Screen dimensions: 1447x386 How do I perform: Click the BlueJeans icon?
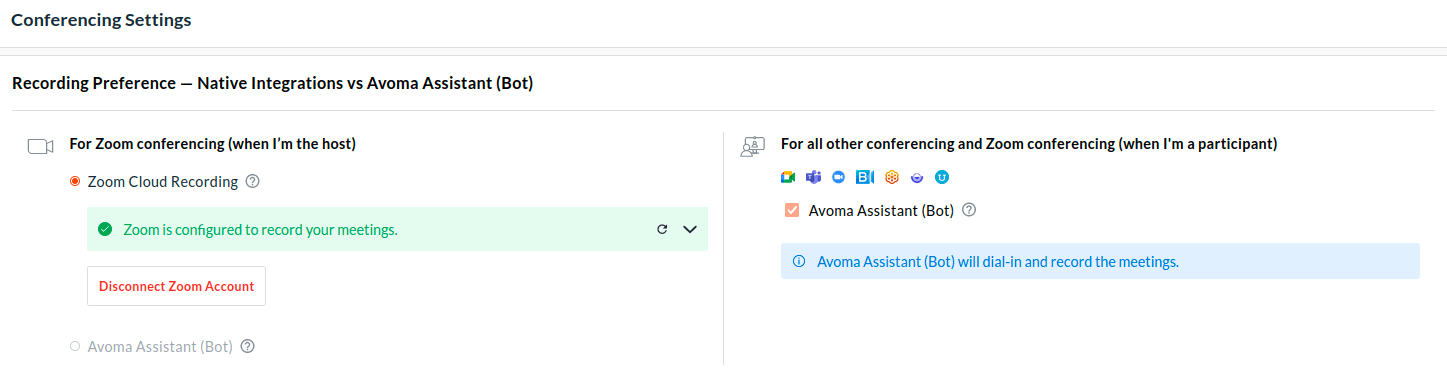click(x=865, y=177)
